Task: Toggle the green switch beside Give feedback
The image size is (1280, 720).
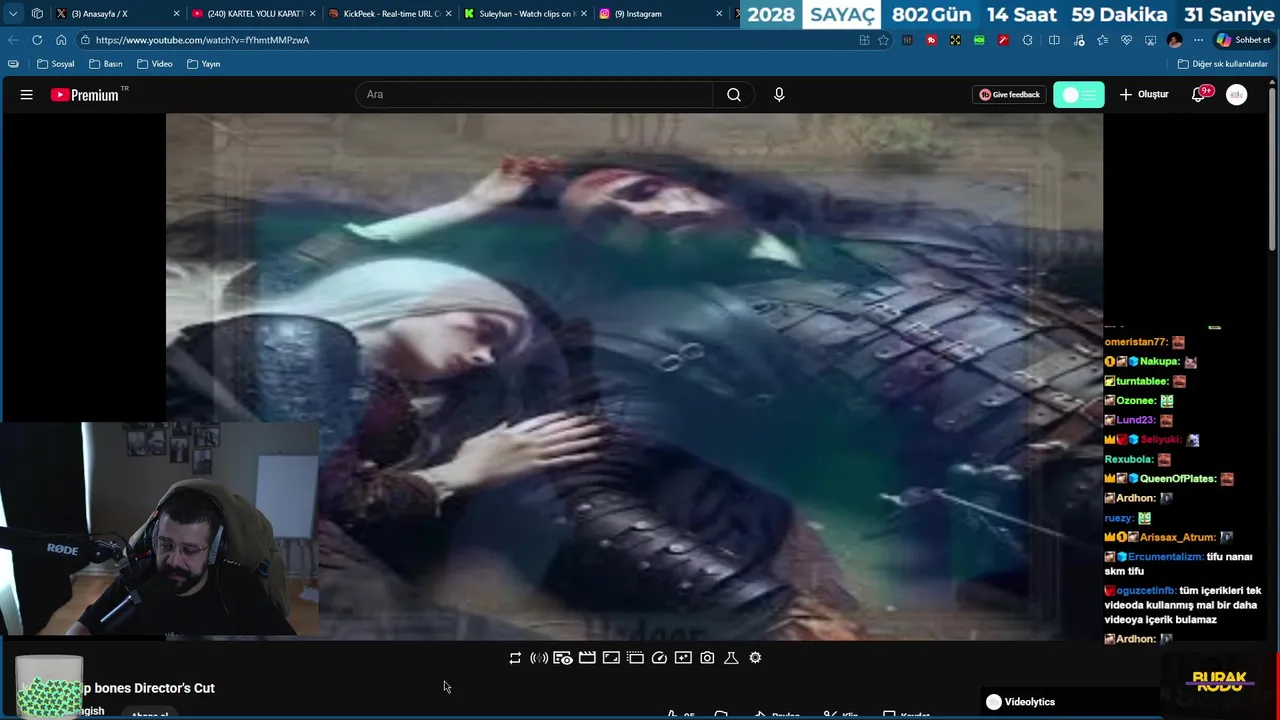Action: coord(1079,95)
